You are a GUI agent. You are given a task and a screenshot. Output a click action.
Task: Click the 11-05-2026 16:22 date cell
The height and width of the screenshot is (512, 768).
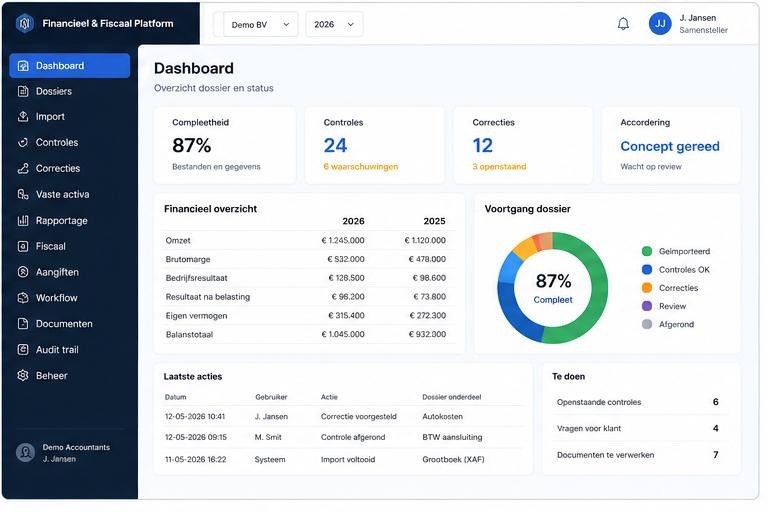(195, 460)
